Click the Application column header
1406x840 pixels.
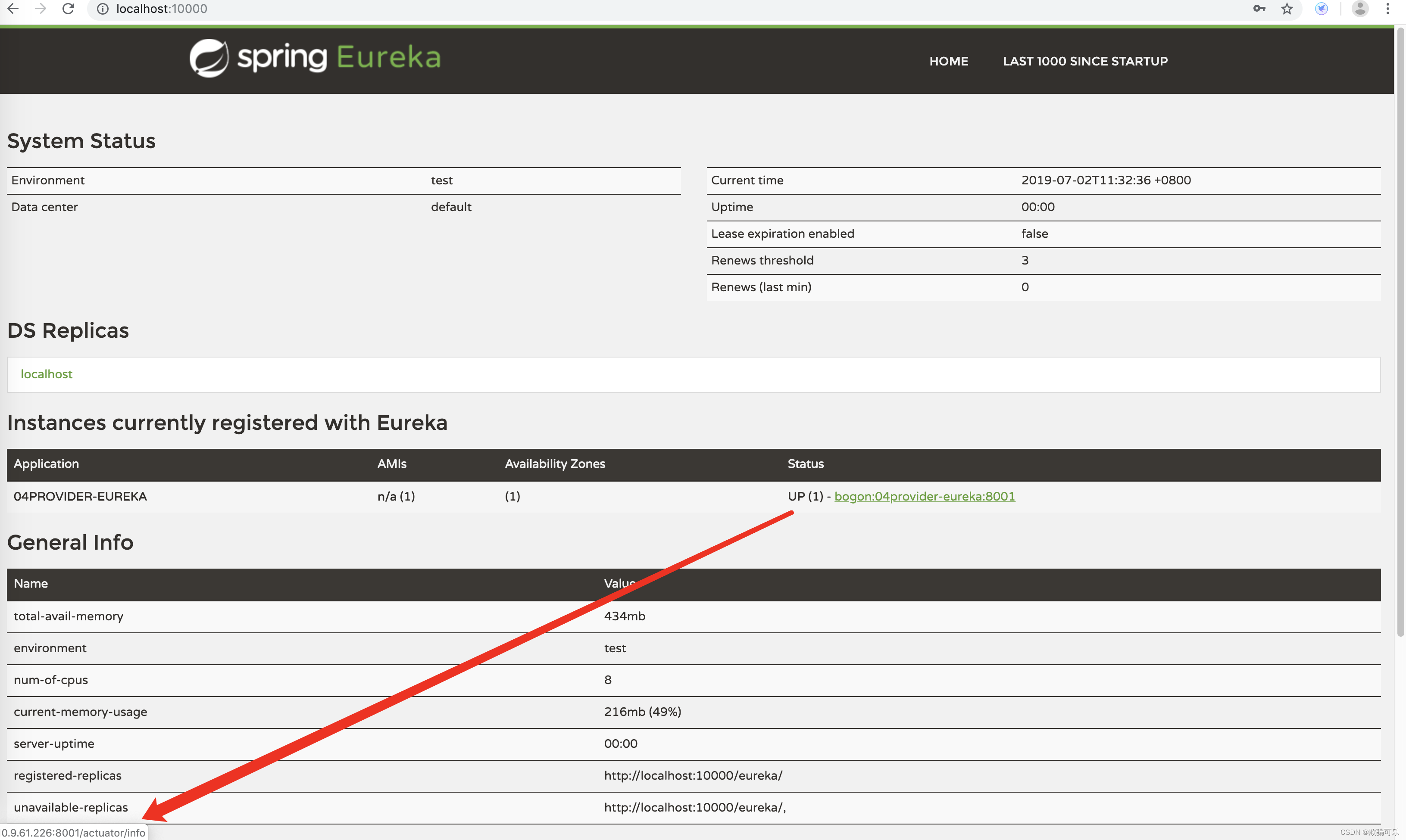(46, 464)
